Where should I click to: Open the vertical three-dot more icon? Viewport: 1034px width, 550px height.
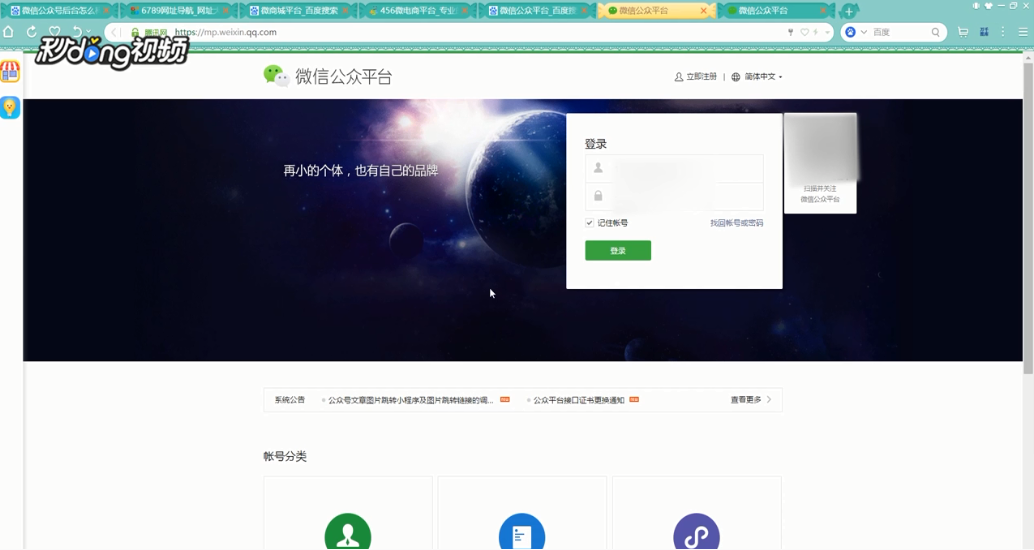click(1003, 32)
